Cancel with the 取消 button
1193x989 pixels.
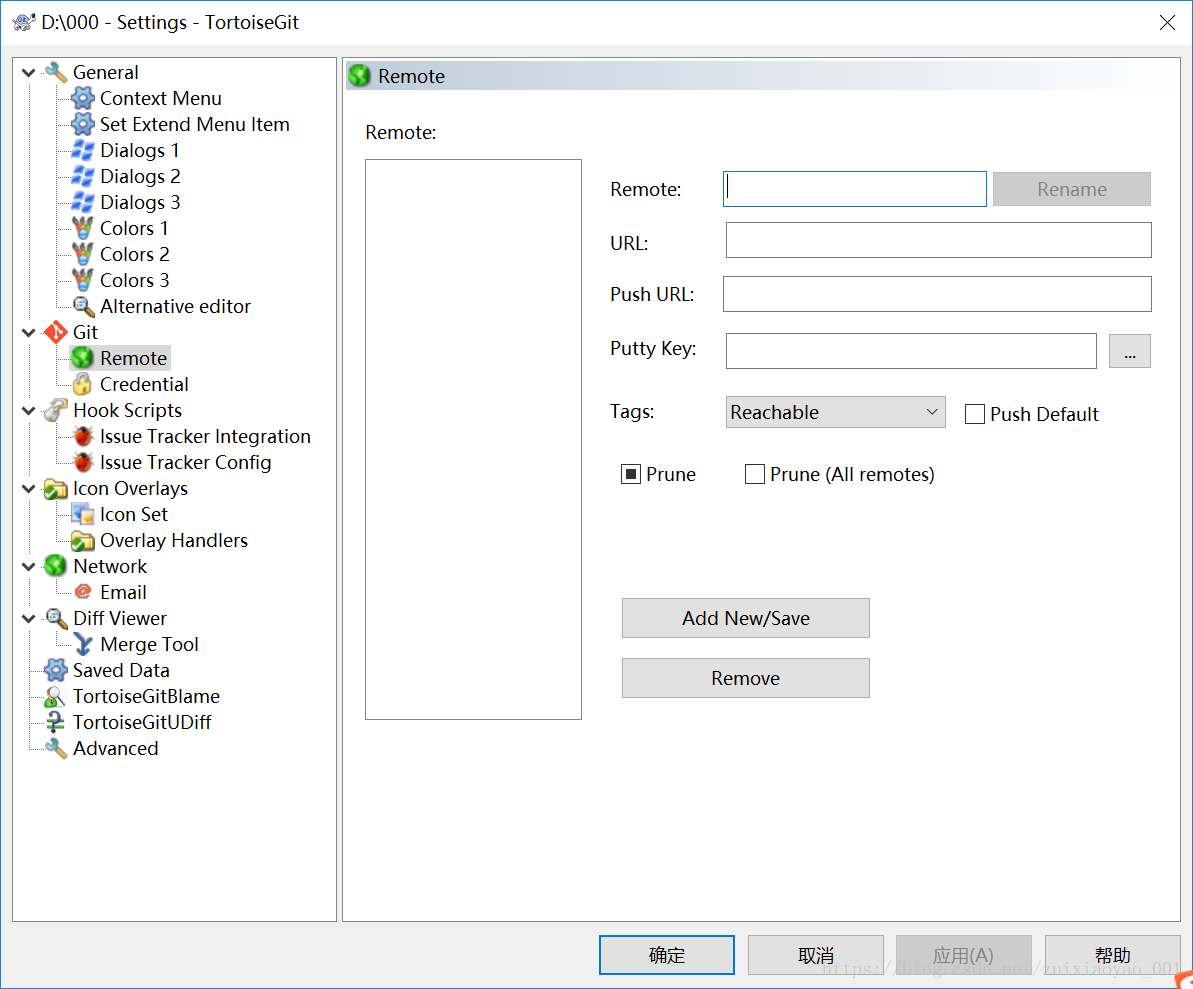pos(816,955)
